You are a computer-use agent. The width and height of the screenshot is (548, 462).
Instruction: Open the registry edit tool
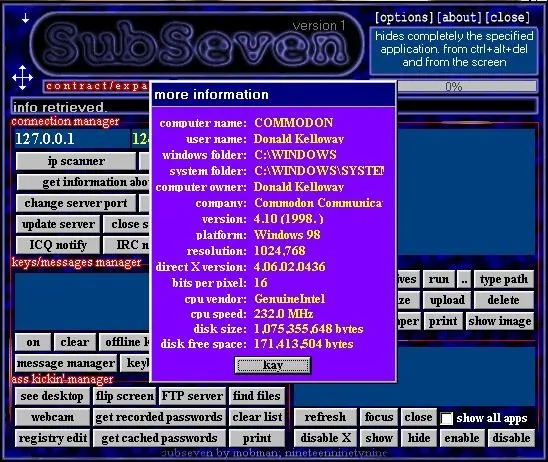52,438
